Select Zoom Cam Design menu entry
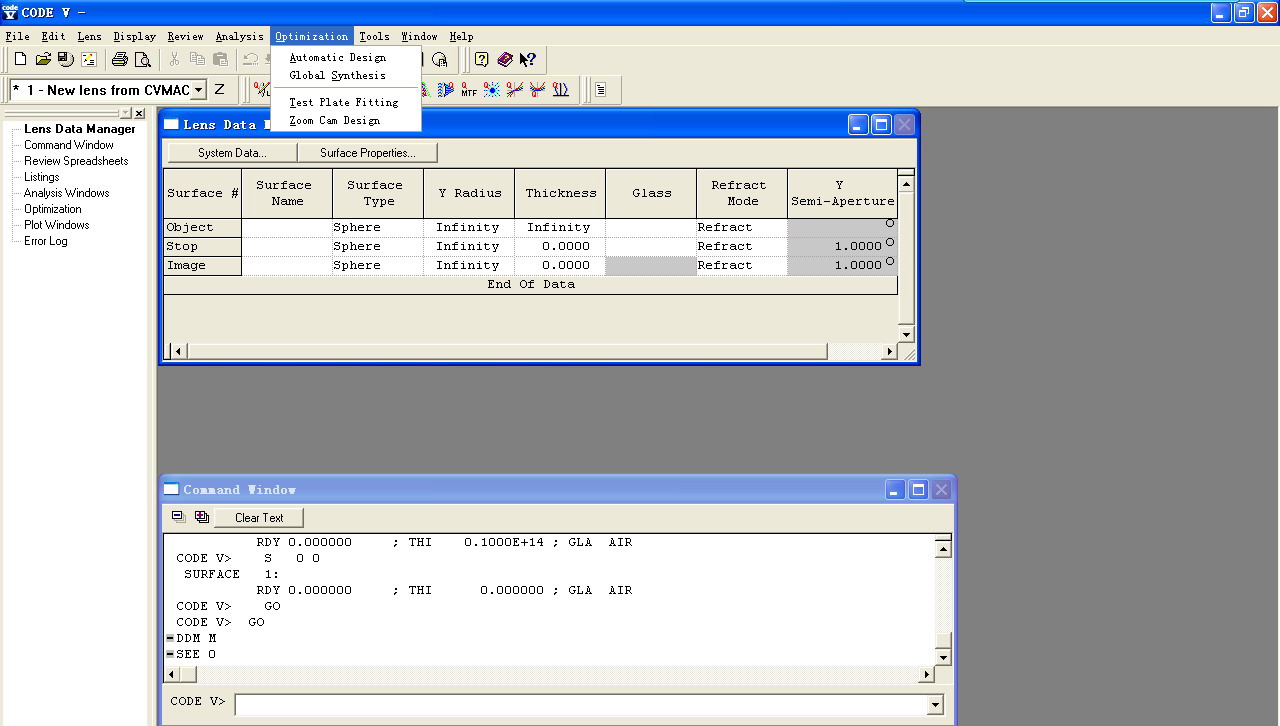 tap(335, 121)
